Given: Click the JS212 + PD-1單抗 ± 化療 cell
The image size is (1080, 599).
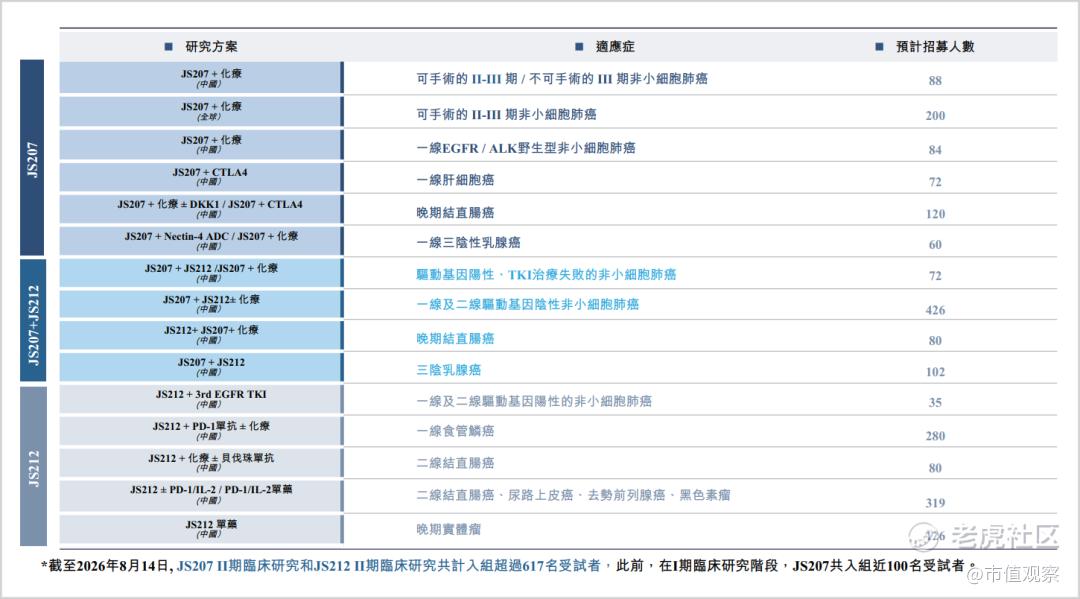Looking at the screenshot, I should pyautogui.click(x=201, y=430).
